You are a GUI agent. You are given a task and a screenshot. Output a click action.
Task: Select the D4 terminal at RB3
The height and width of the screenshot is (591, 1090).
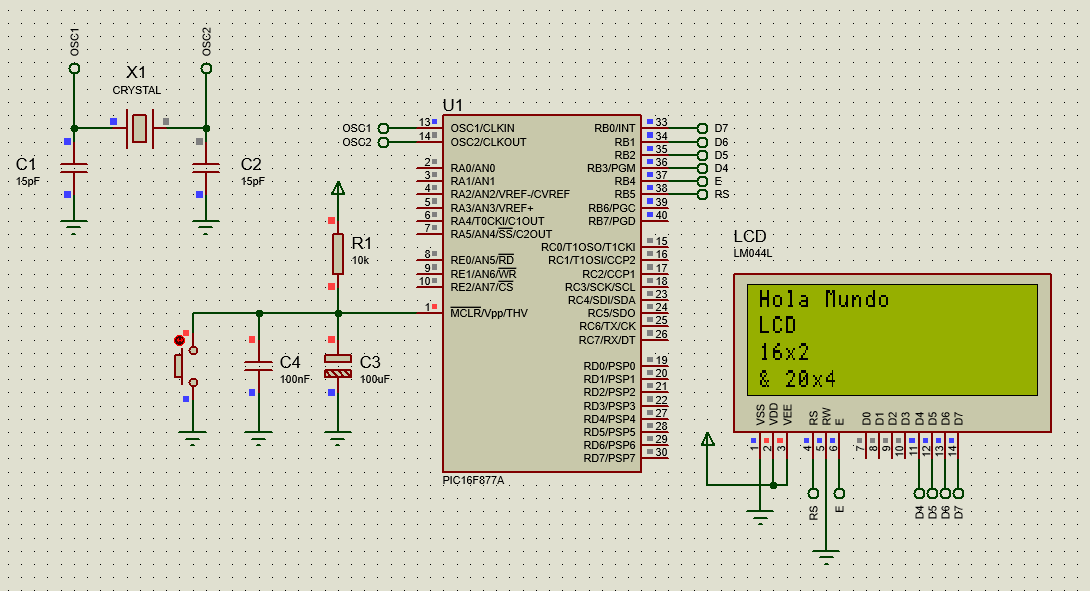click(x=702, y=168)
